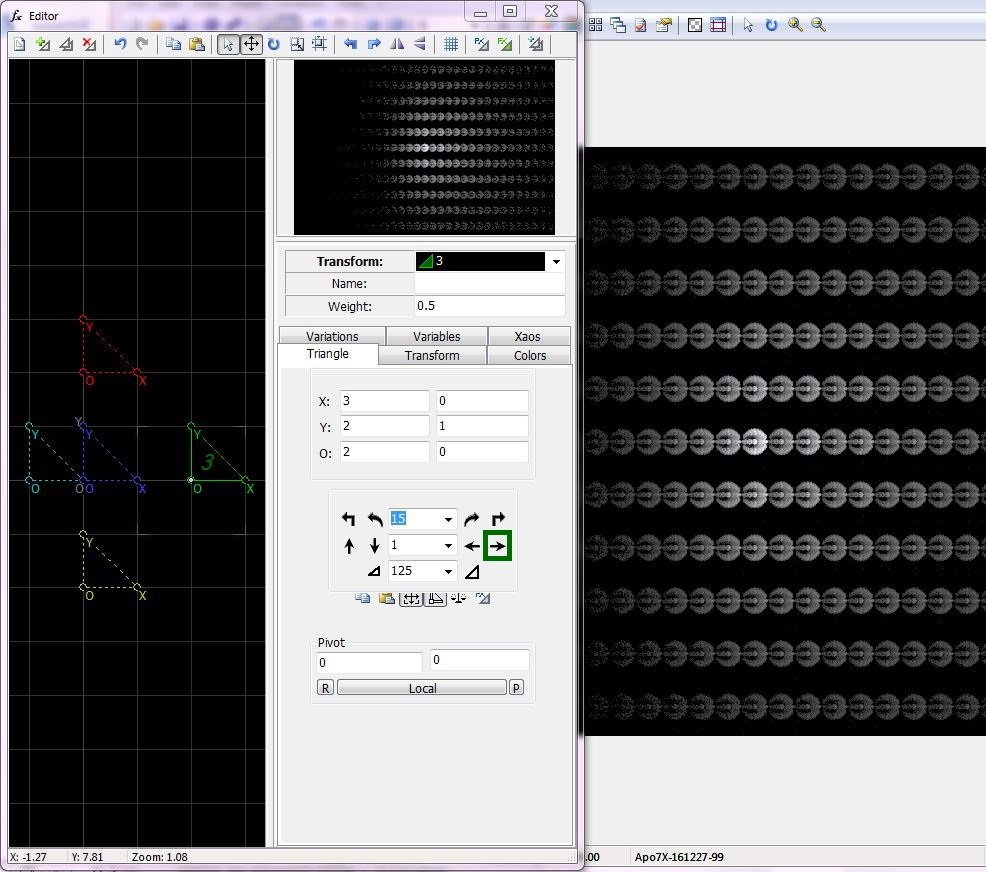Move the triangle left
The image size is (986, 872).
pos(472,546)
